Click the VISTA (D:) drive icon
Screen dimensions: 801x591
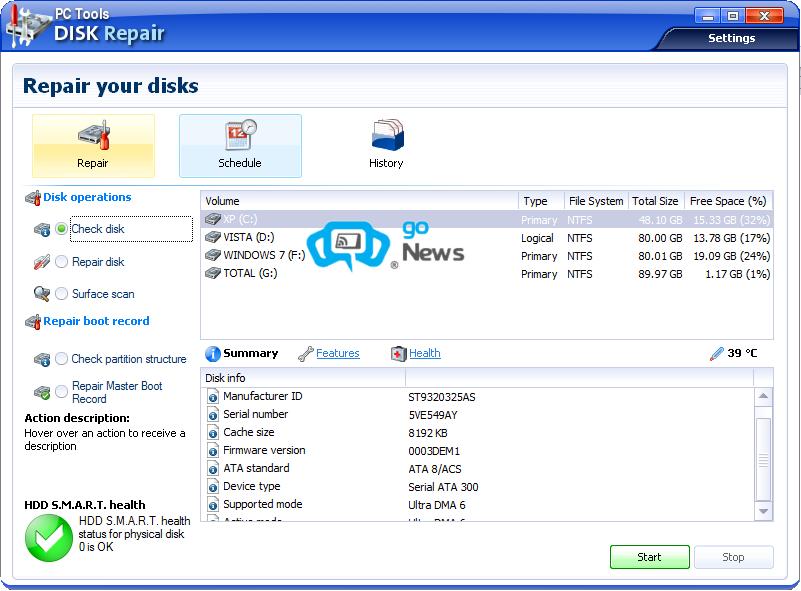coord(213,238)
